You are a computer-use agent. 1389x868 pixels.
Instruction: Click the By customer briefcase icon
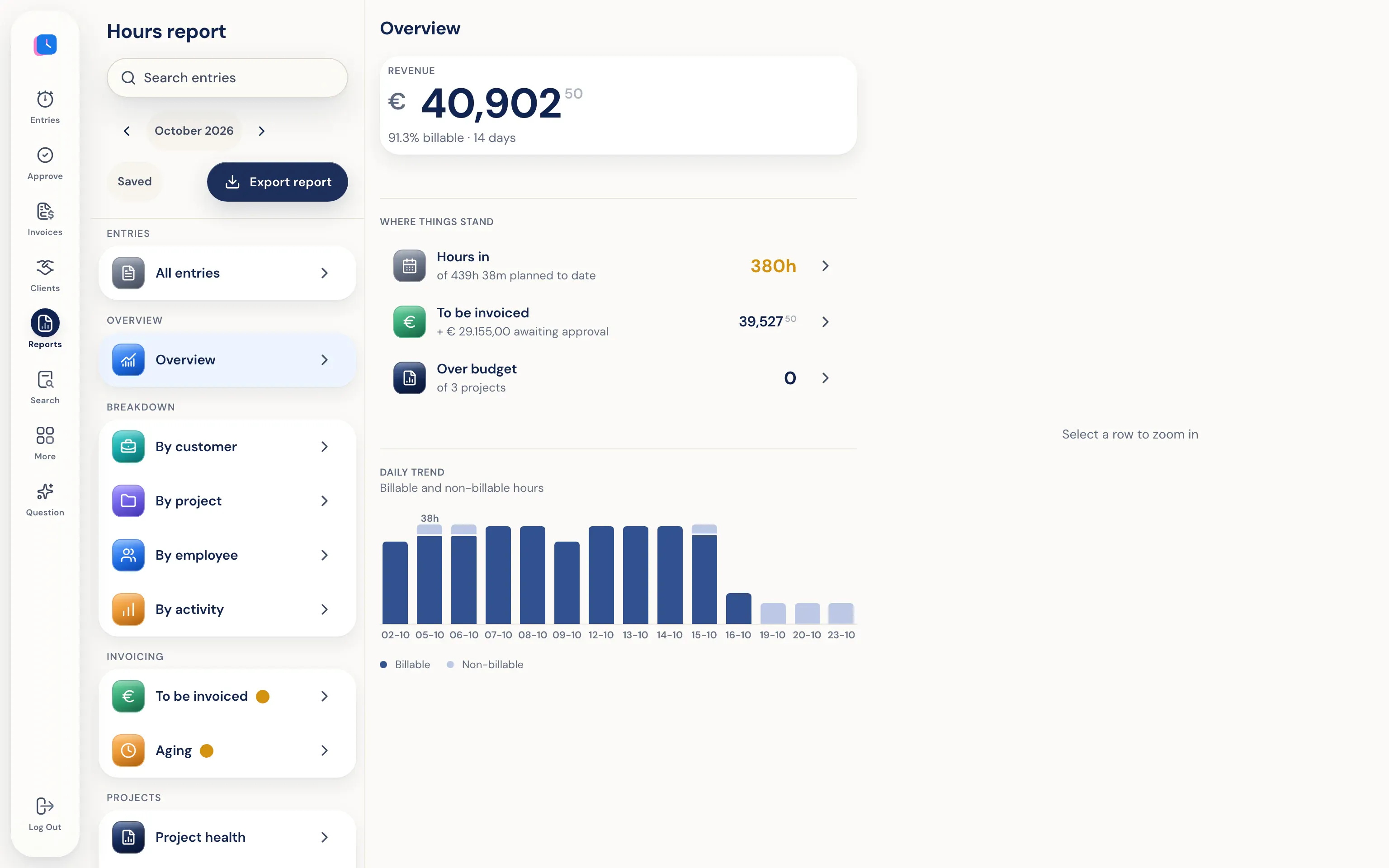[x=128, y=447]
